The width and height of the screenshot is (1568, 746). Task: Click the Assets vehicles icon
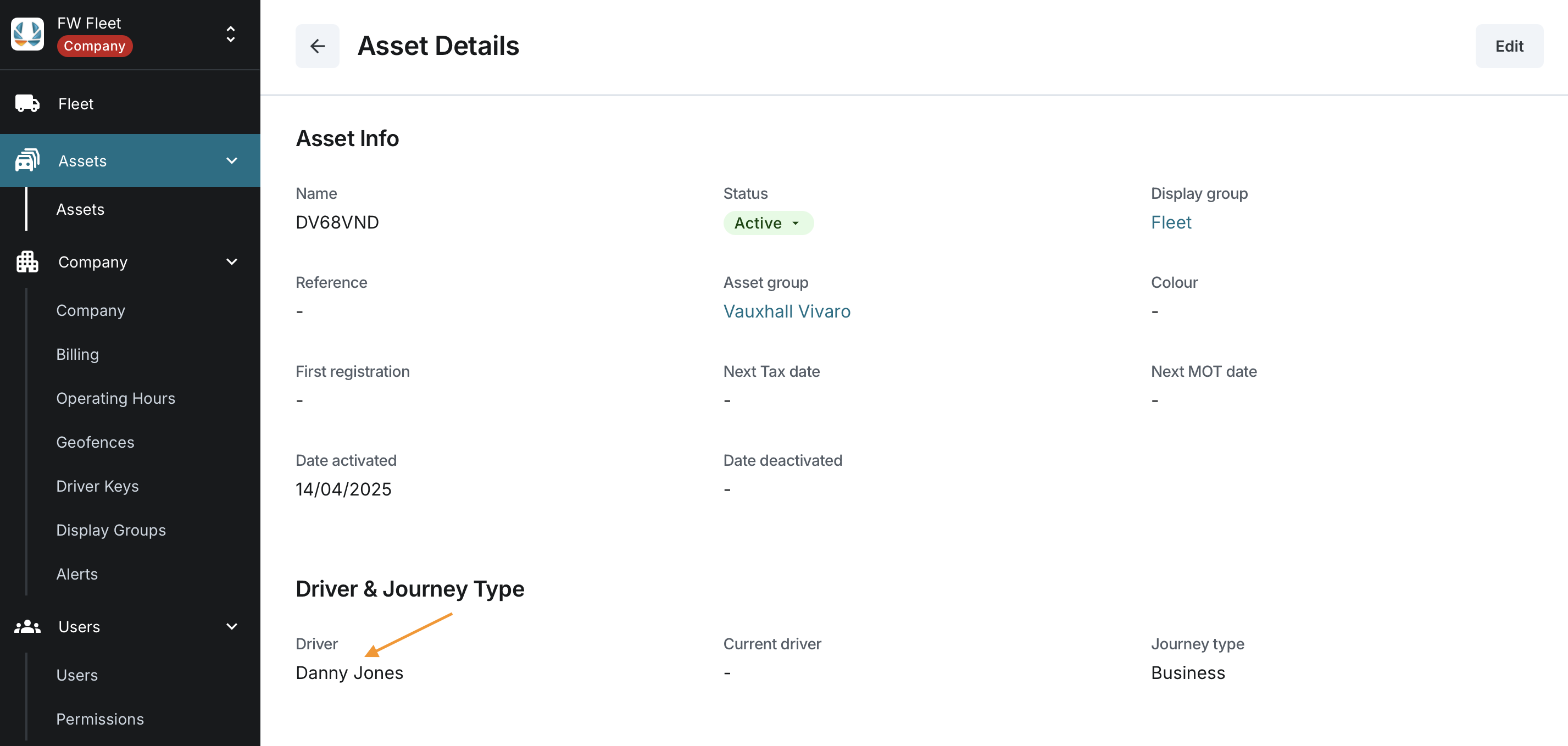point(27,160)
